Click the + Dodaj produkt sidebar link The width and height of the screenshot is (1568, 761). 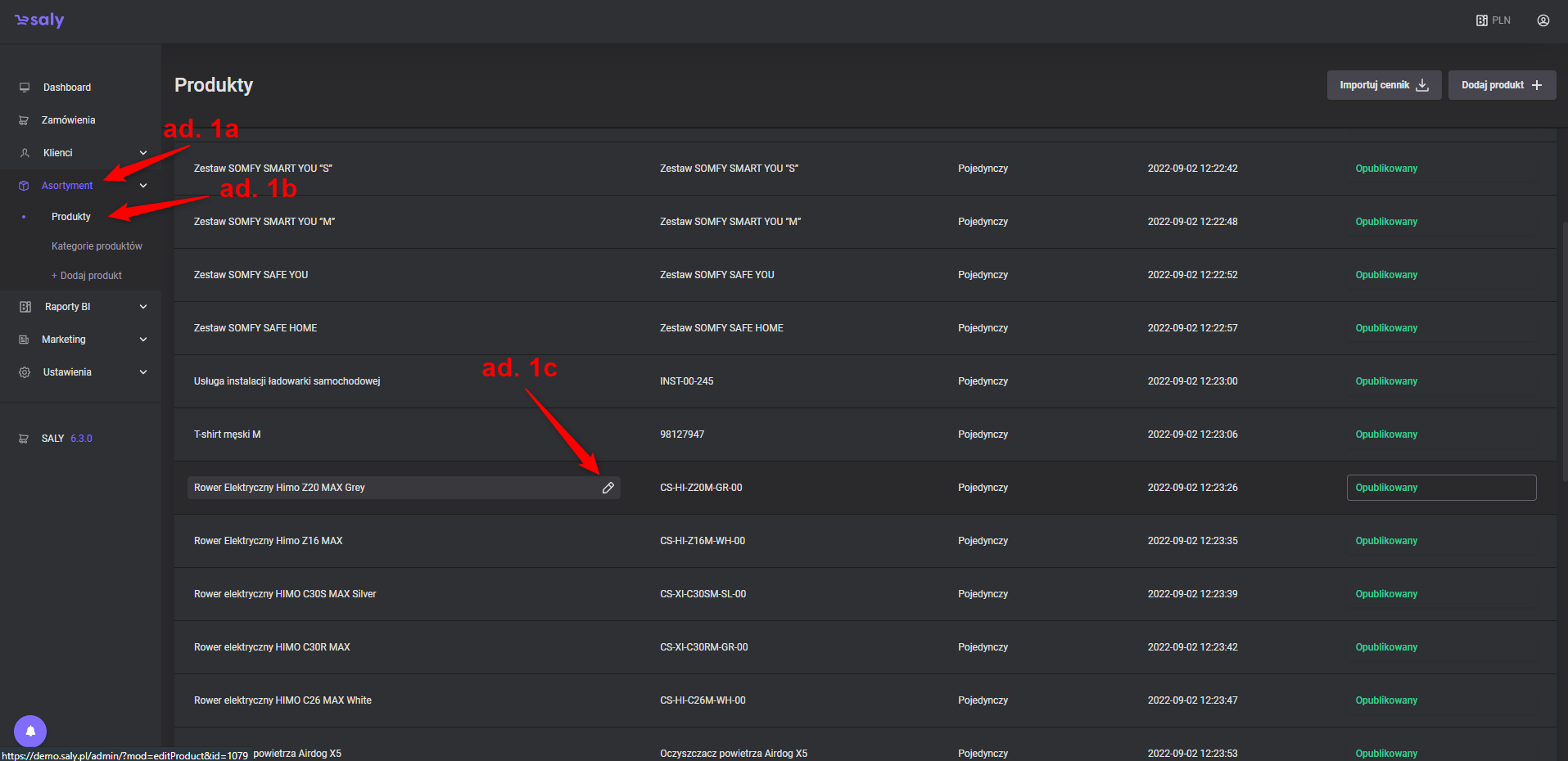pyautogui.click(x=87, y=276)
